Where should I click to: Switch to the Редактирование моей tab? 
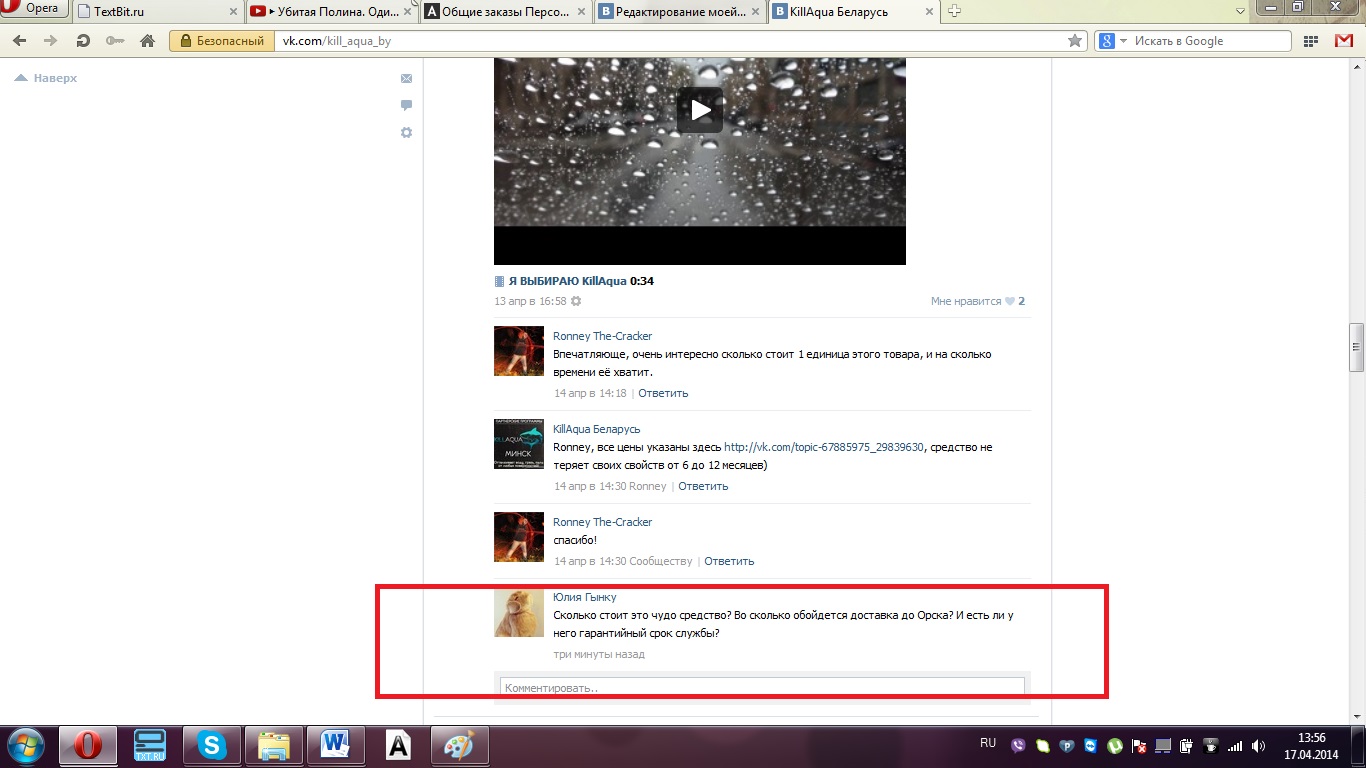tap(680, 12)
